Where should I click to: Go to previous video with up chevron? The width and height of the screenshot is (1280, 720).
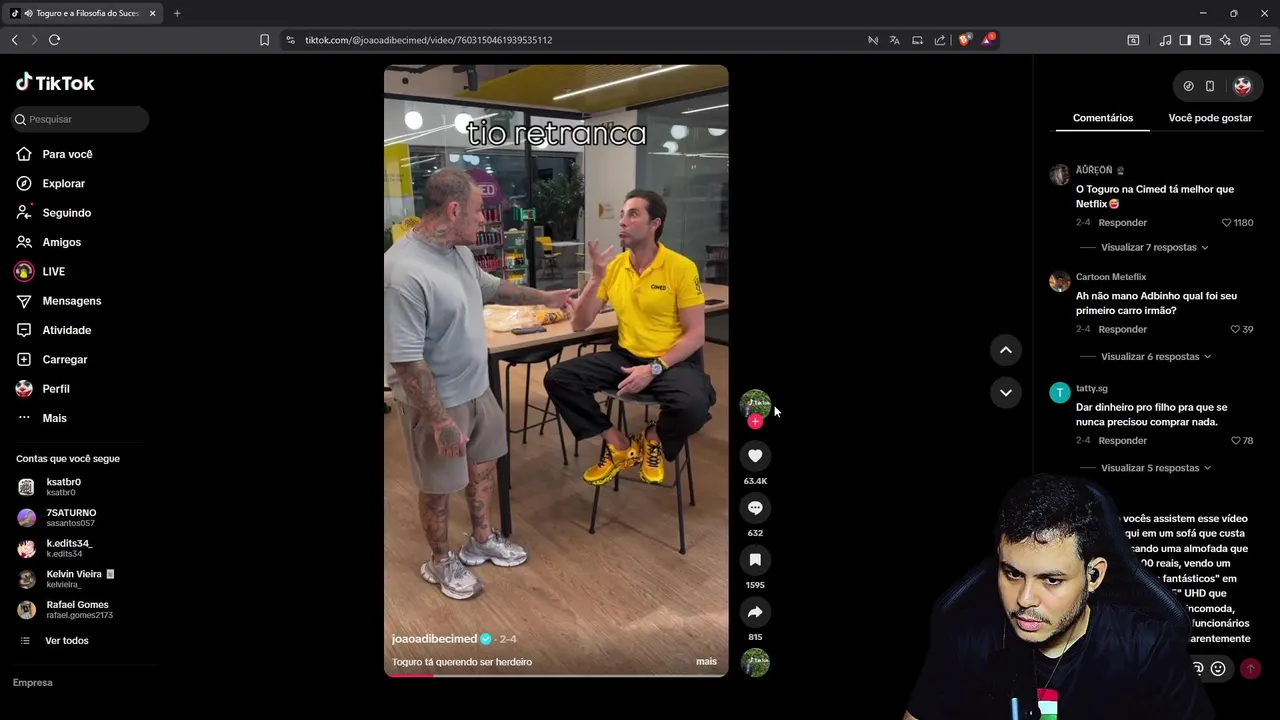point(1005,350)
